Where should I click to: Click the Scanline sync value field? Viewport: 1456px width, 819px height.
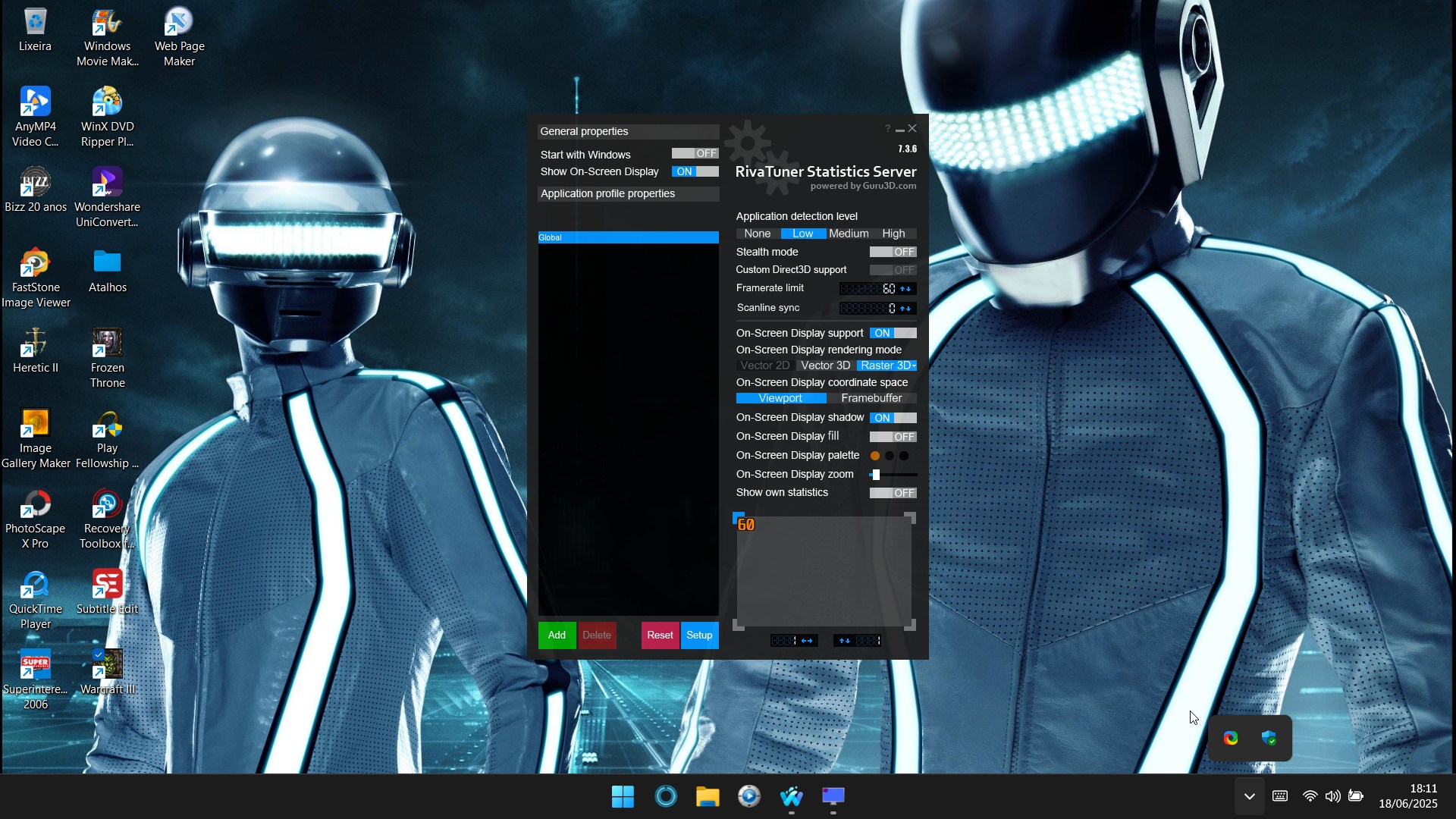coord(868,309)
